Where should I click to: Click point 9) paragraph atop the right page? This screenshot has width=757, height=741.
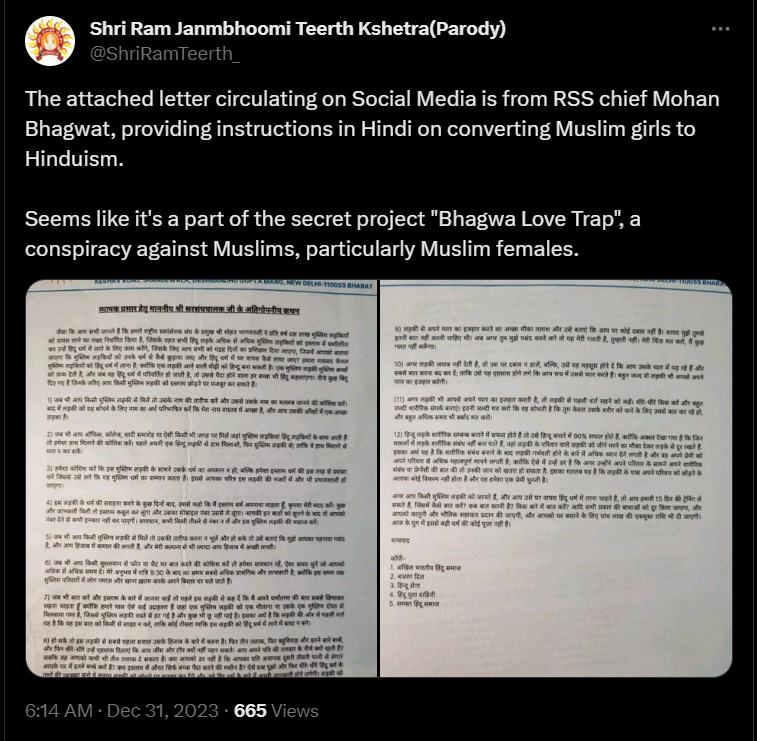pos(549,338)
